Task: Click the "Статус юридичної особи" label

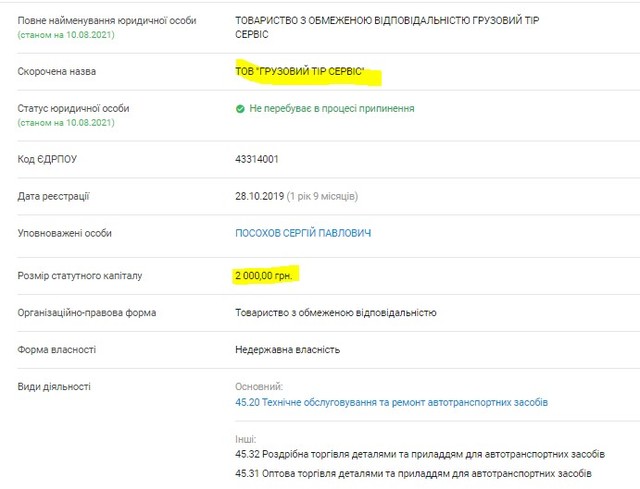Action: tap(73, 108)
